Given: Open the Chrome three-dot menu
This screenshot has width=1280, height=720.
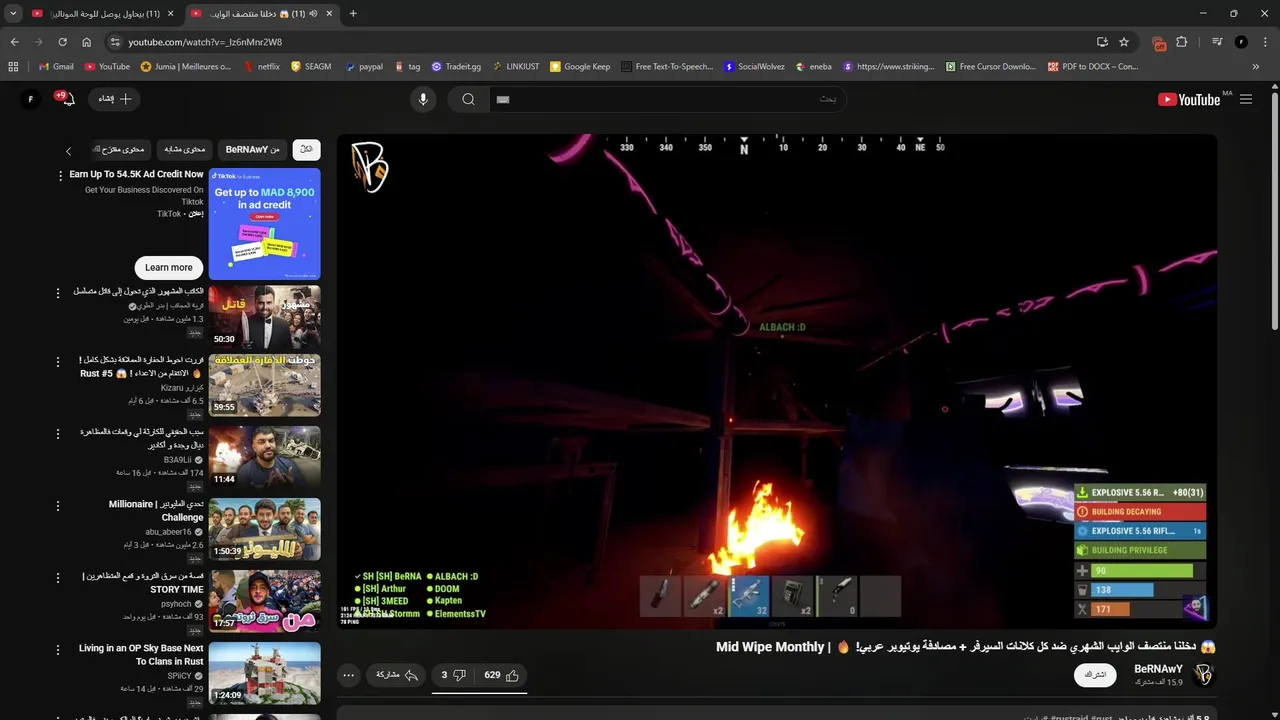Looking at the screenshot, I should pyautogui.click(x=1265, y=42).
